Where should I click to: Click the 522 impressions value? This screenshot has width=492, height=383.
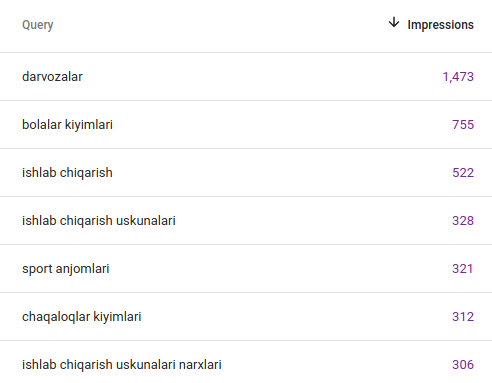(463, 173)
